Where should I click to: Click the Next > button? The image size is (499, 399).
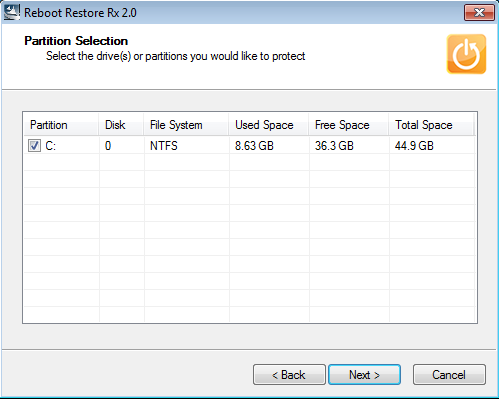(x=364, y=375)
